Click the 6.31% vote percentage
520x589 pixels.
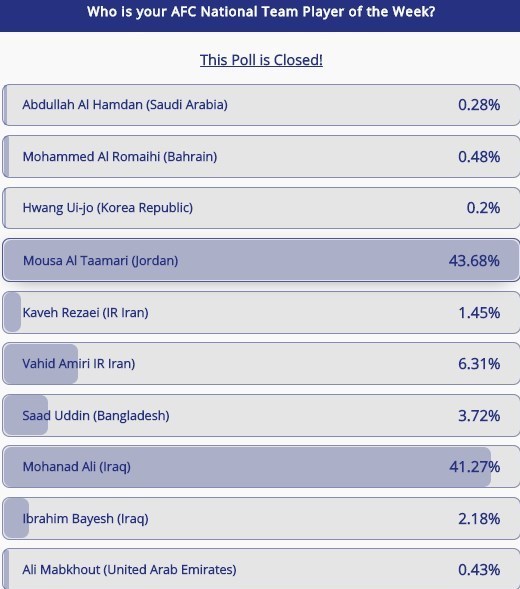[x=479, y=364]
